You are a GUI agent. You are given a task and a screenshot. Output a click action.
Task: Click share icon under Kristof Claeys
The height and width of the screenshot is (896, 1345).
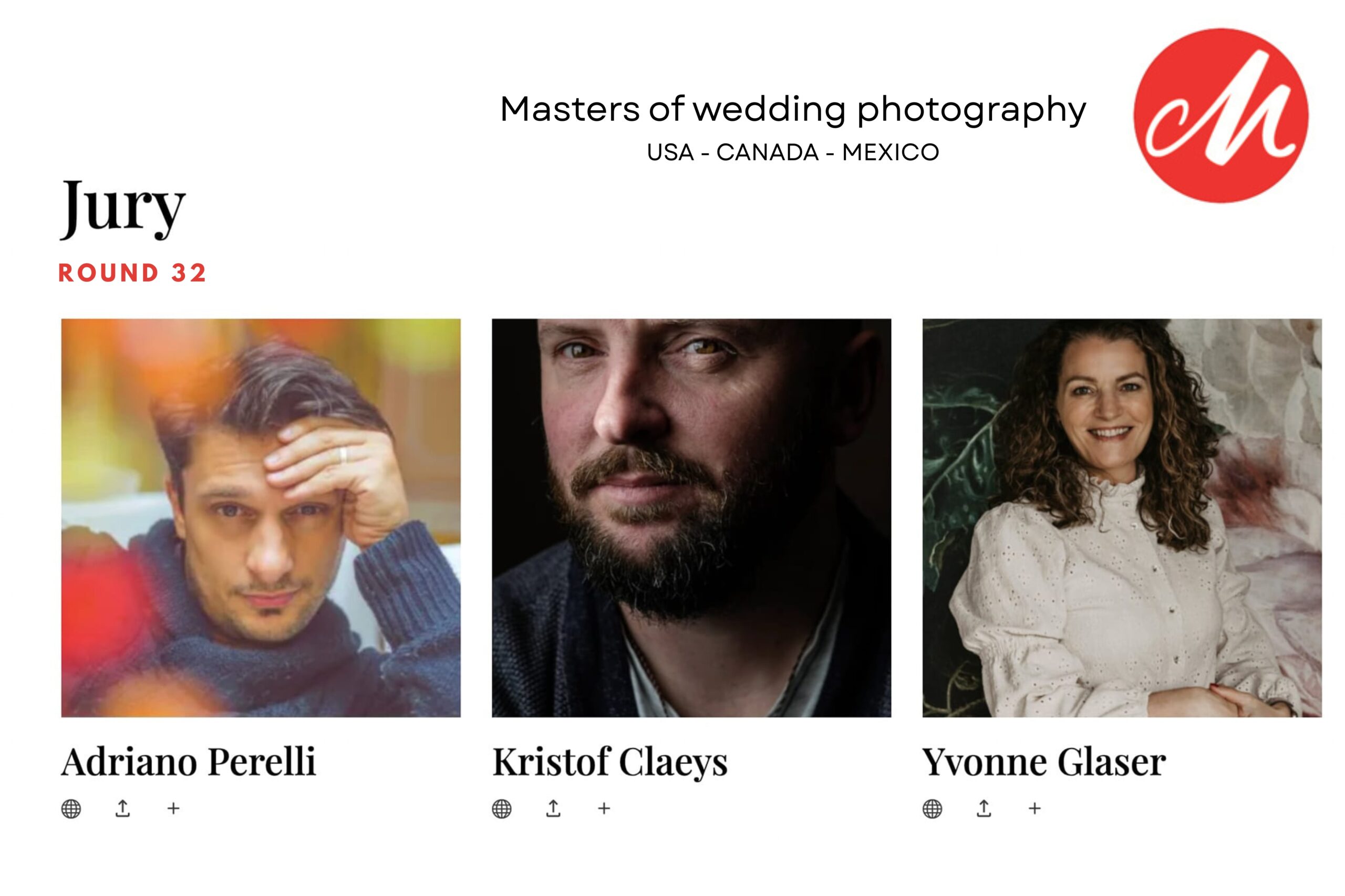pyautogui.click(x=553, y=808)
